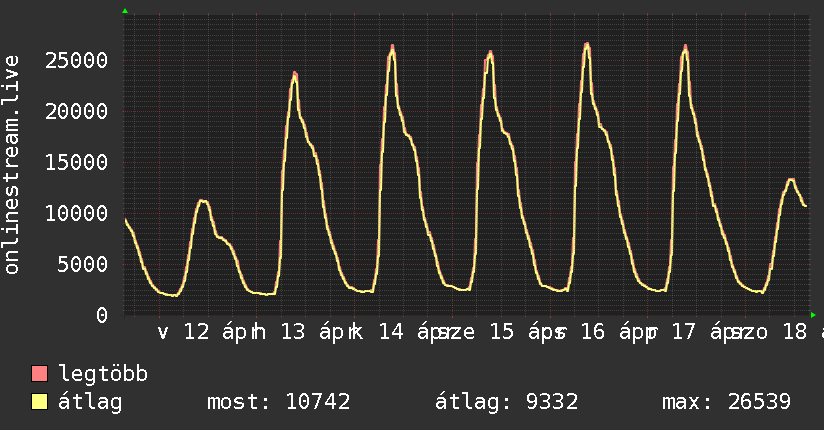Click the yellow átlag legend swatch

click(40, 403)
